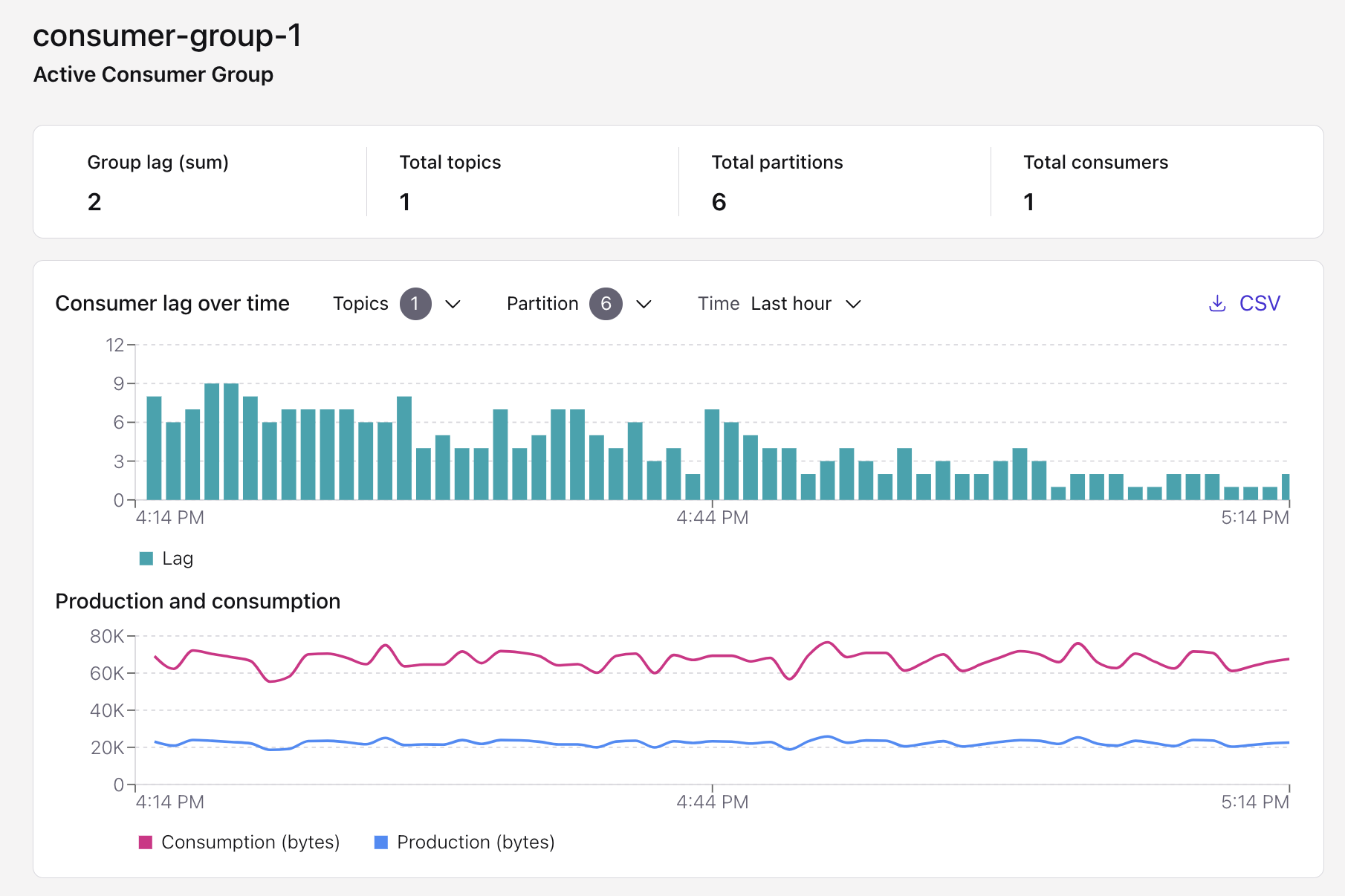Click the blue Production legend square

tap(381, 842)
